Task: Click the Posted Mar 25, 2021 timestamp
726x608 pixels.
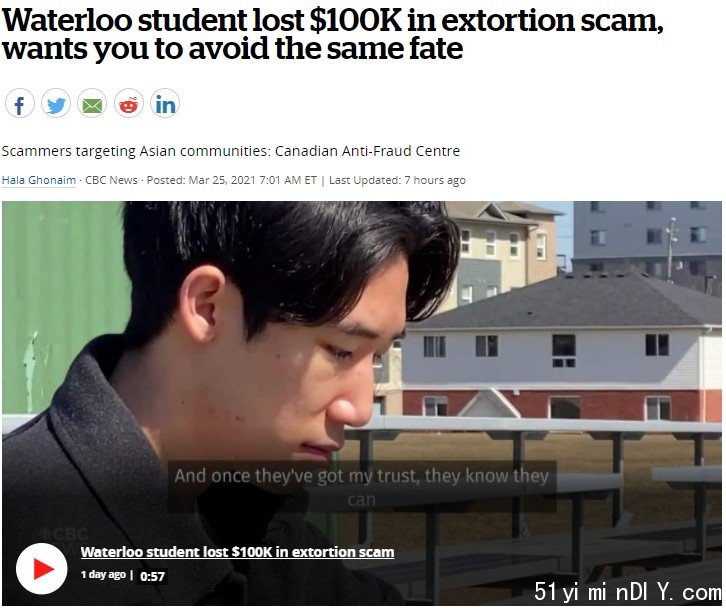Action: tap(232, 180)
